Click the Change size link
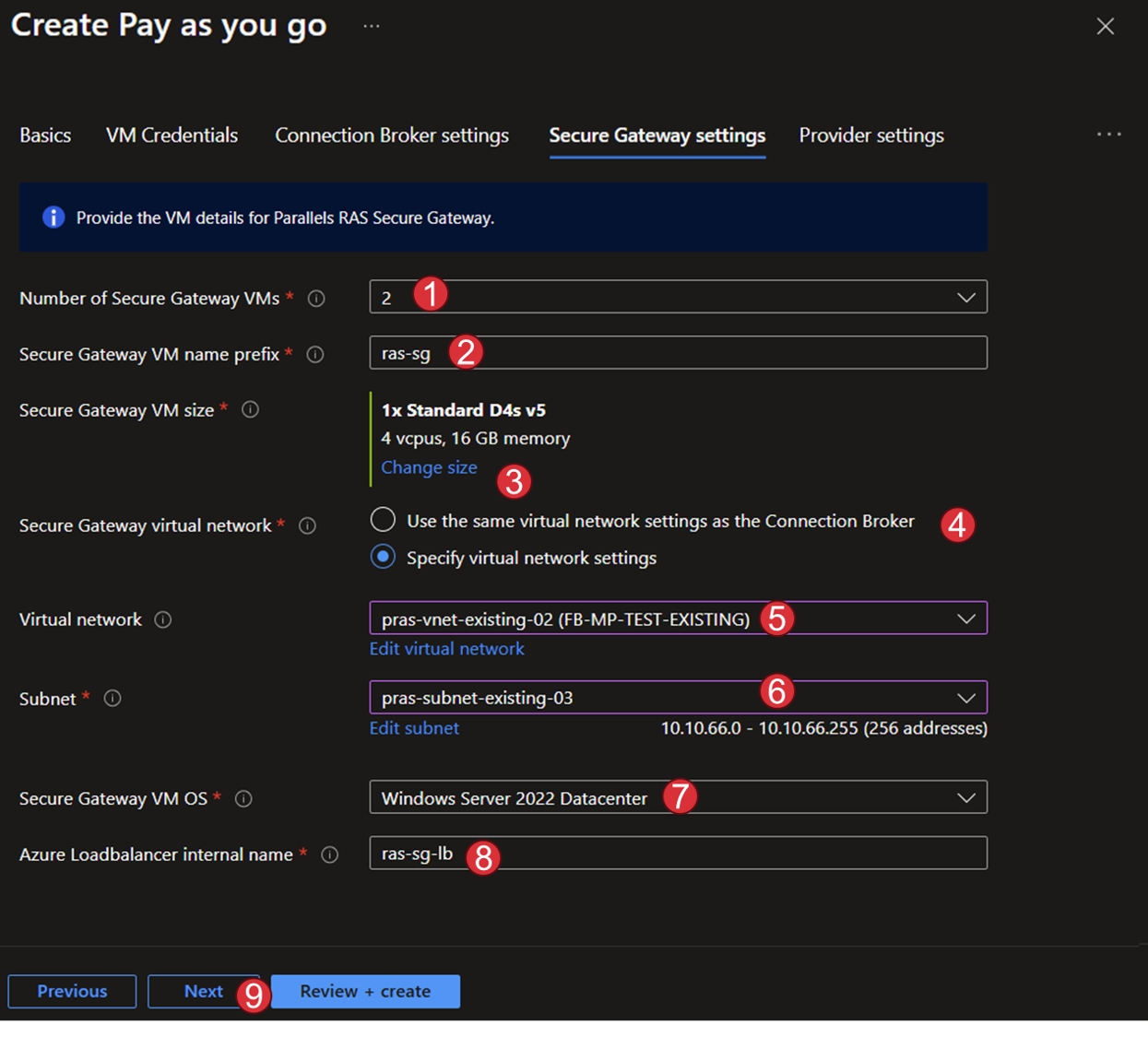Image resolution: width=1148 pixels, height=1037 pixels. tap(429, 467)
